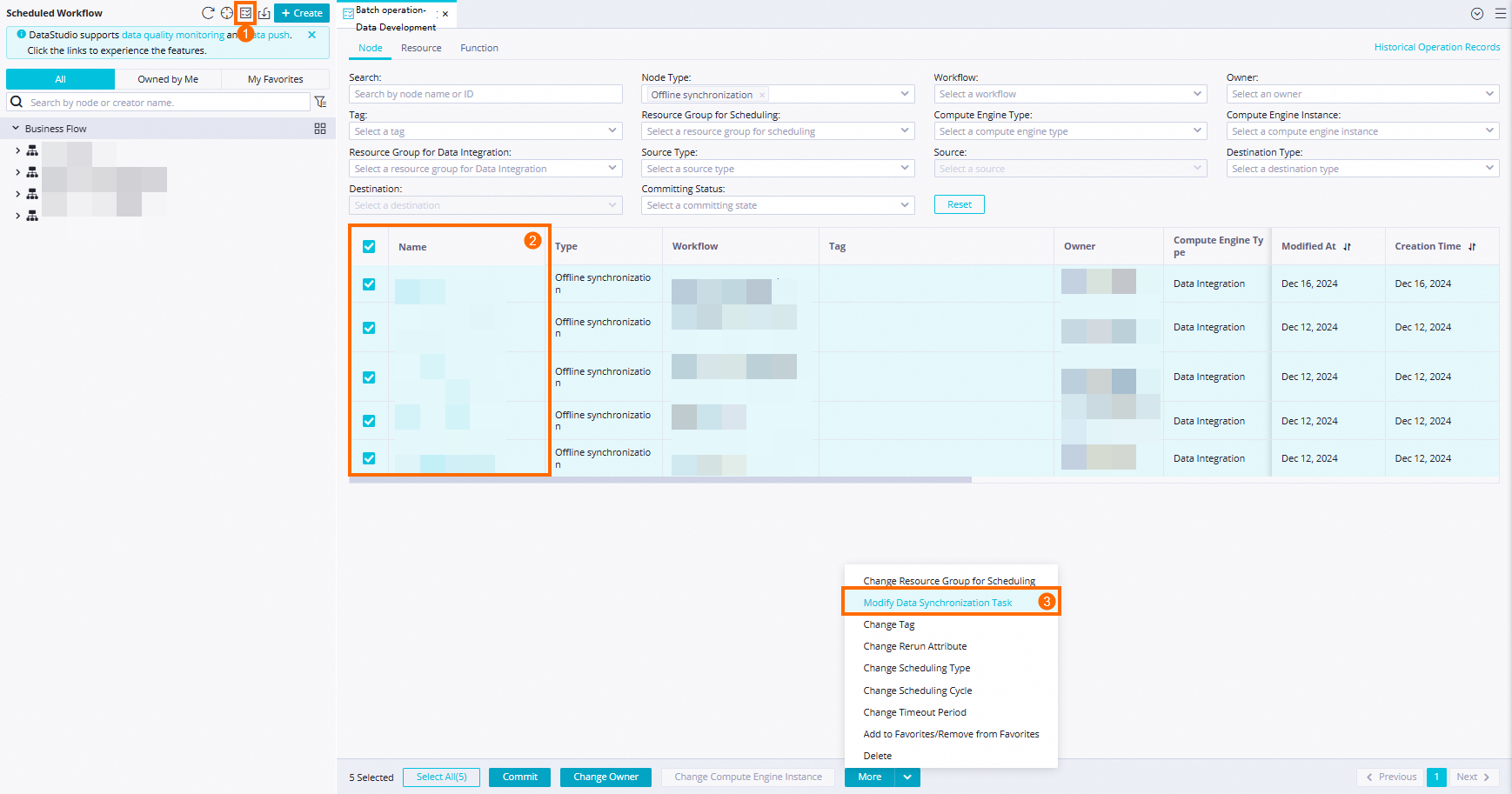The image size is (1512, 794).
Task: Expand the Committing Status dropdown
Action: (778, 205)
